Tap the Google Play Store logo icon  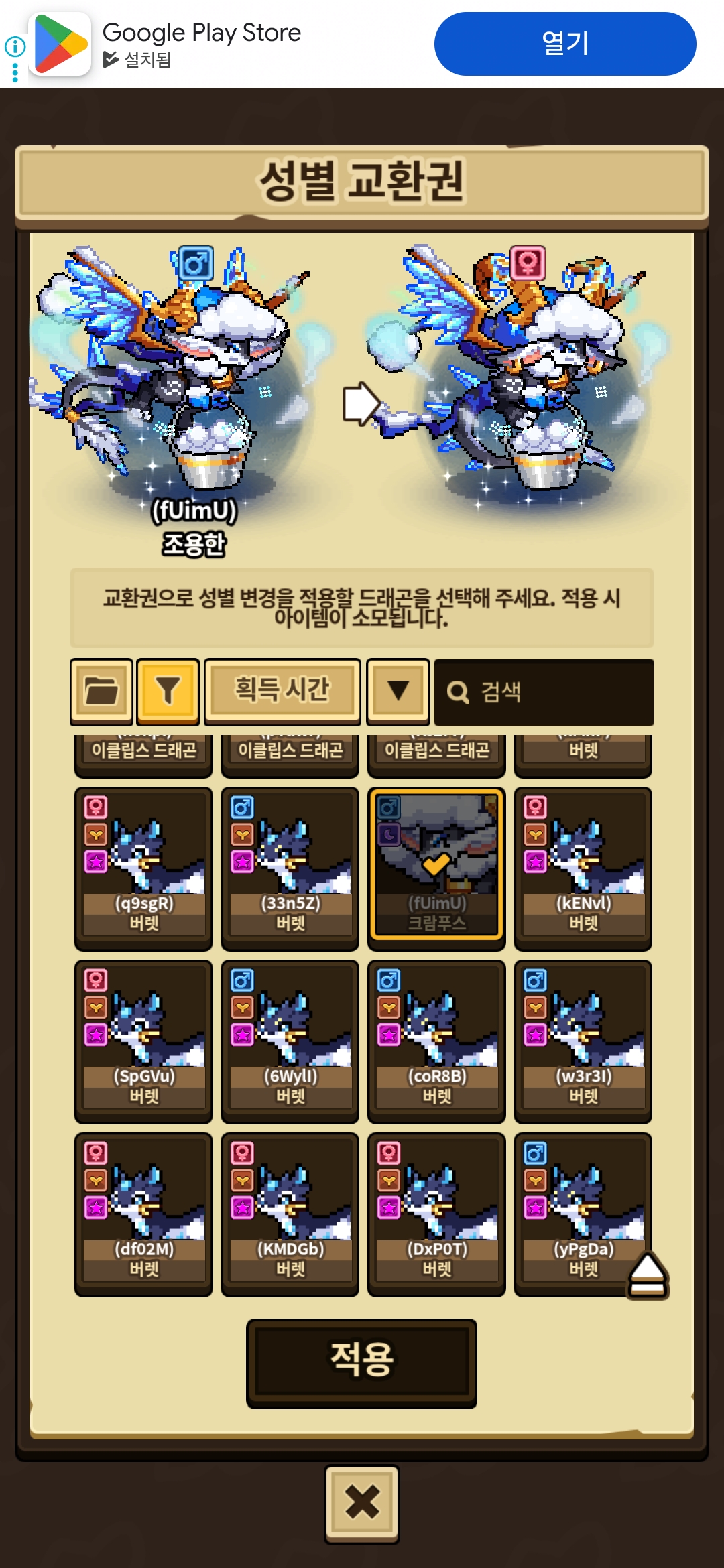pos(60,44)
